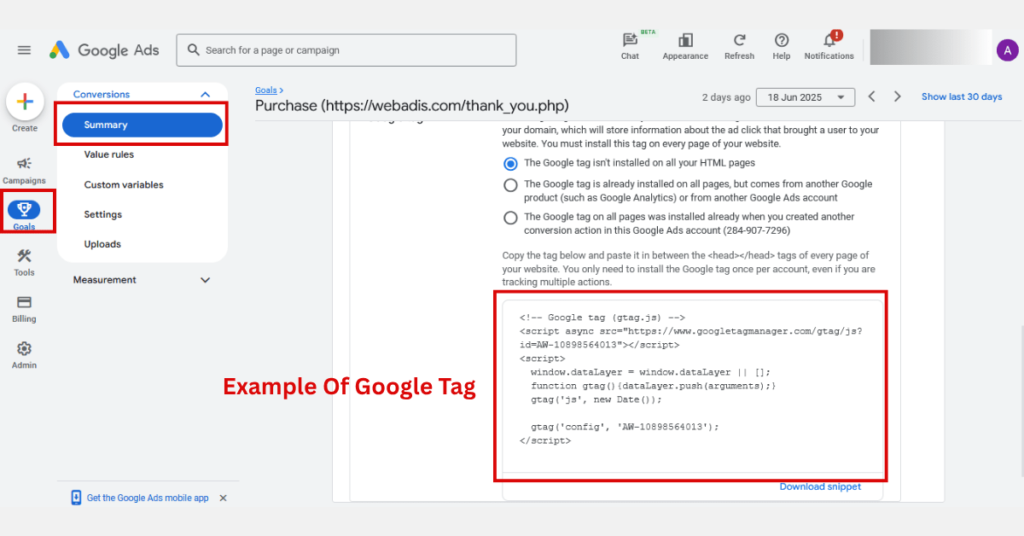Click Get the Google Ads mobile app

pos(148,497)
